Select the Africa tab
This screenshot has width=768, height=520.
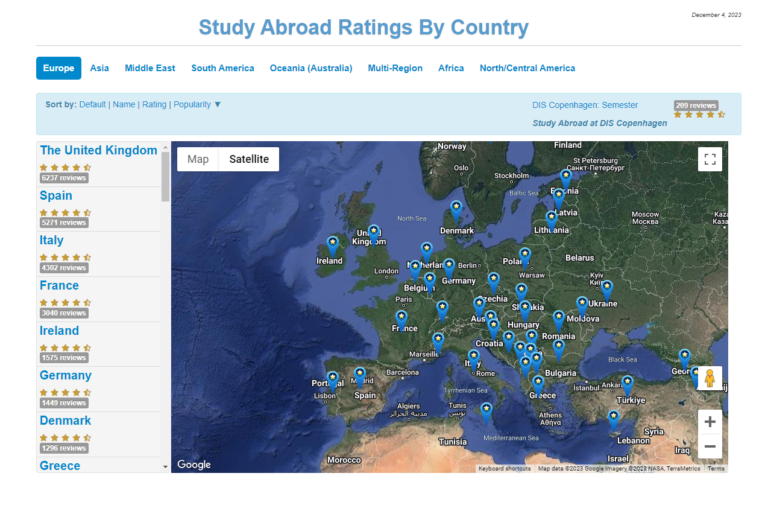[451, 68]
